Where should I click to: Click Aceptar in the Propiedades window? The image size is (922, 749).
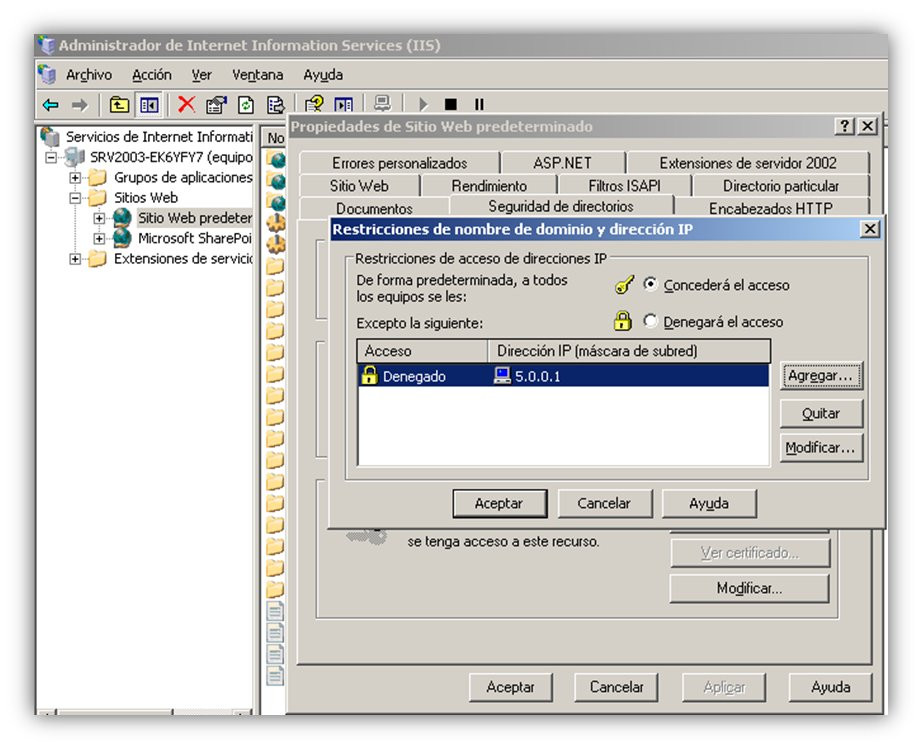point(510,687)
